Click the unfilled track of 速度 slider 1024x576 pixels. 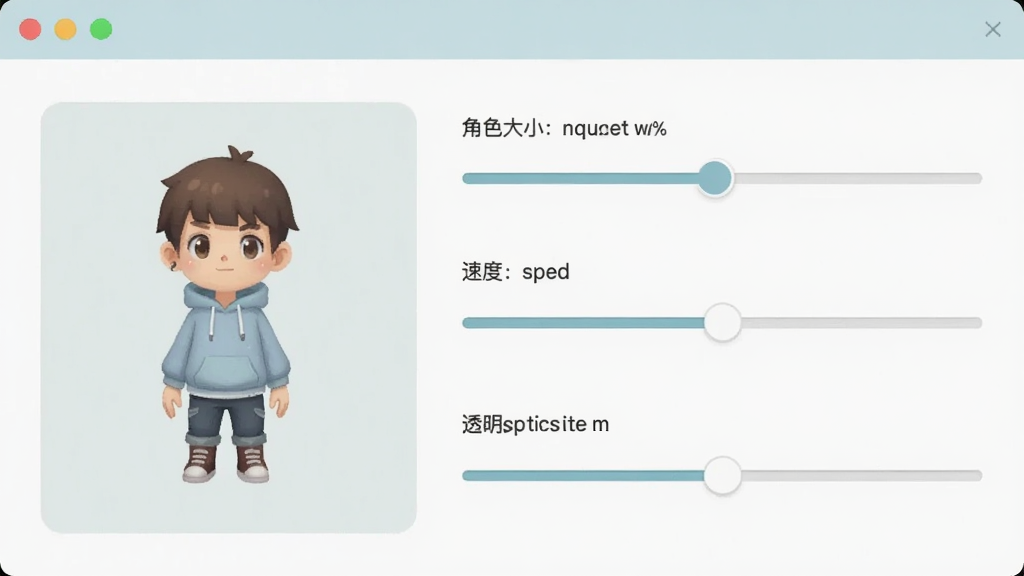pos(861,323)
